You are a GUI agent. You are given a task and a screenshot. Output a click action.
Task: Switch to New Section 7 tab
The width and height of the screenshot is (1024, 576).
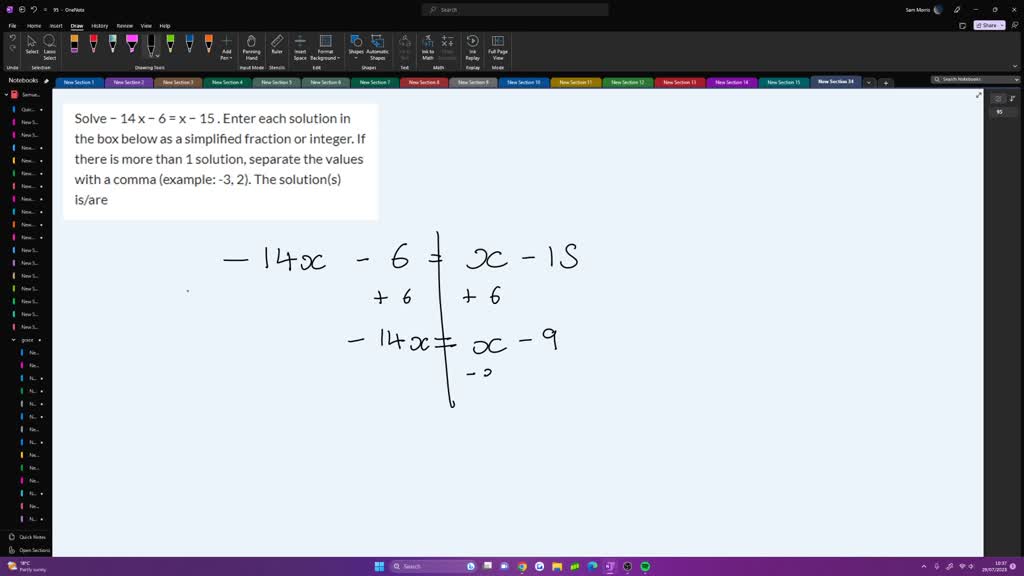376,82
